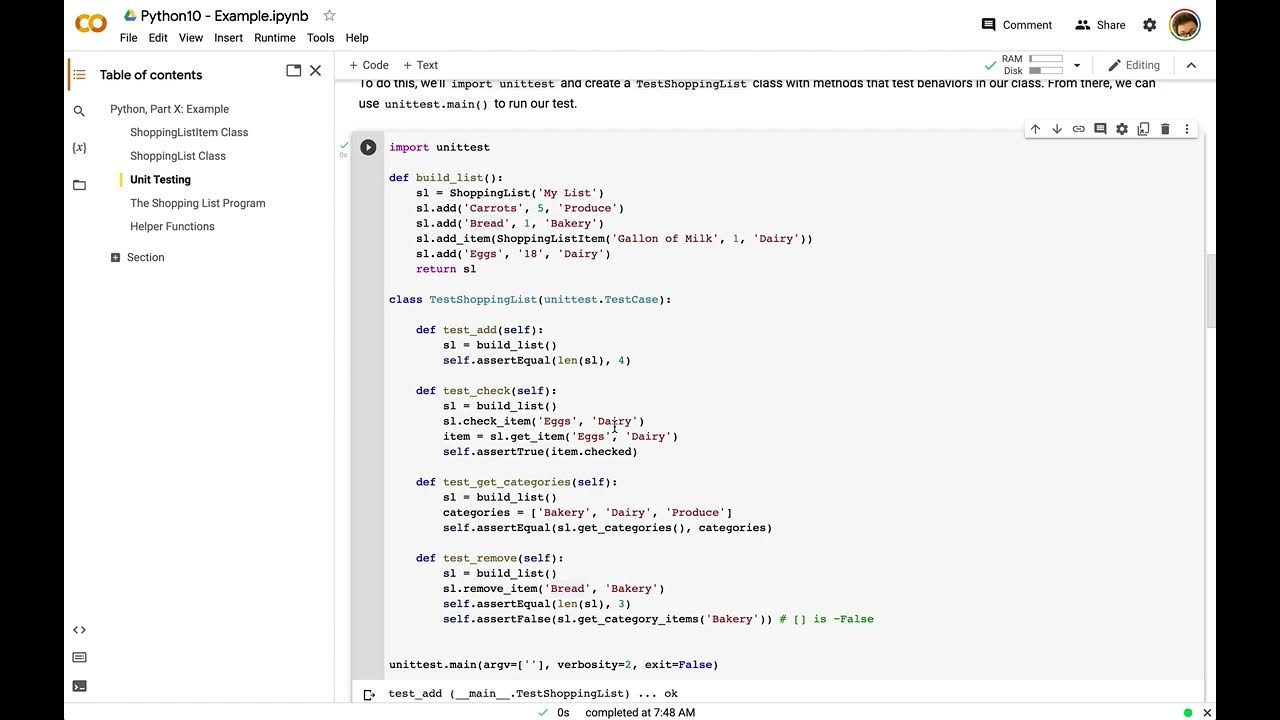Add a new Section in contents

[137, 257]
